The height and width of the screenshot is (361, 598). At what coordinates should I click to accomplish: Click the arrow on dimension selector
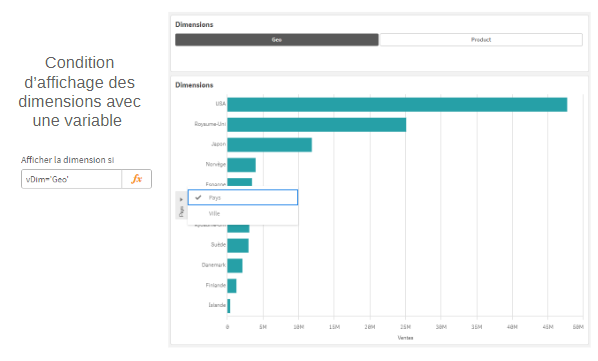(181, 199)
